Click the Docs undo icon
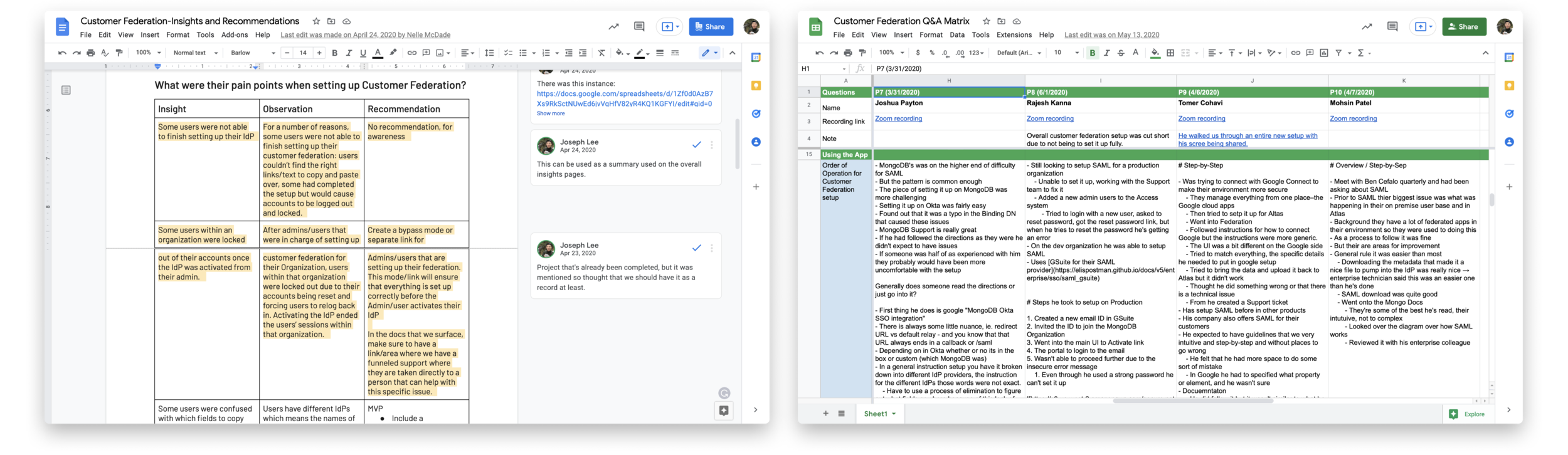 (61, 53)
